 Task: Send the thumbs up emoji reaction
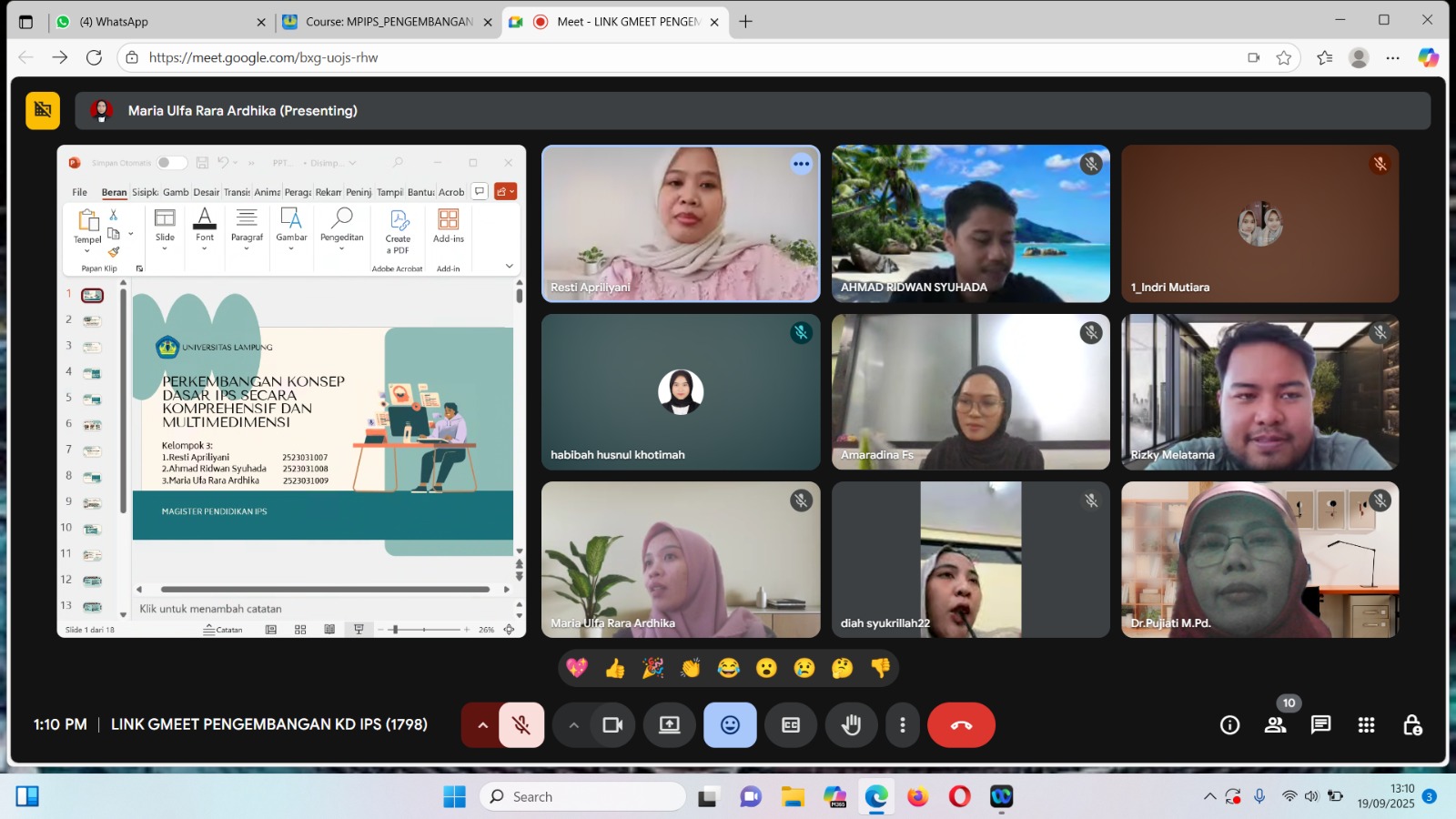(x=615, y=669)
